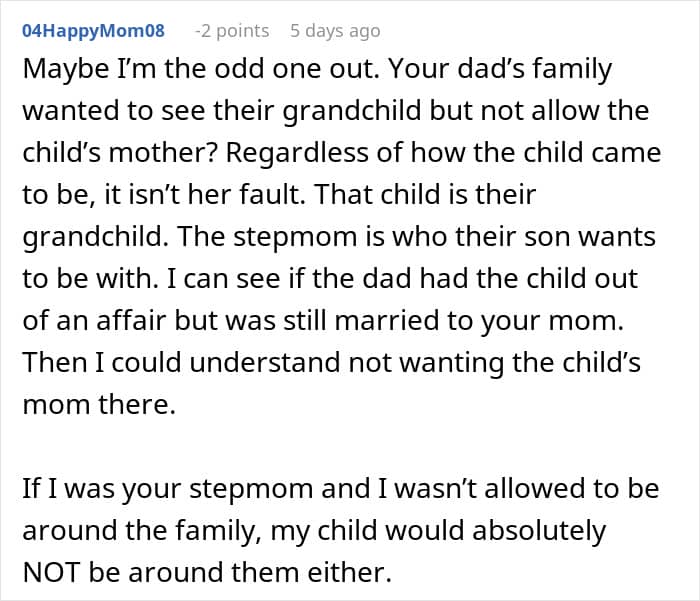The width and height of the screenshot is (700, 601).
Task: Open the 04HappyMom08 user profile
Action: (93, 31)
